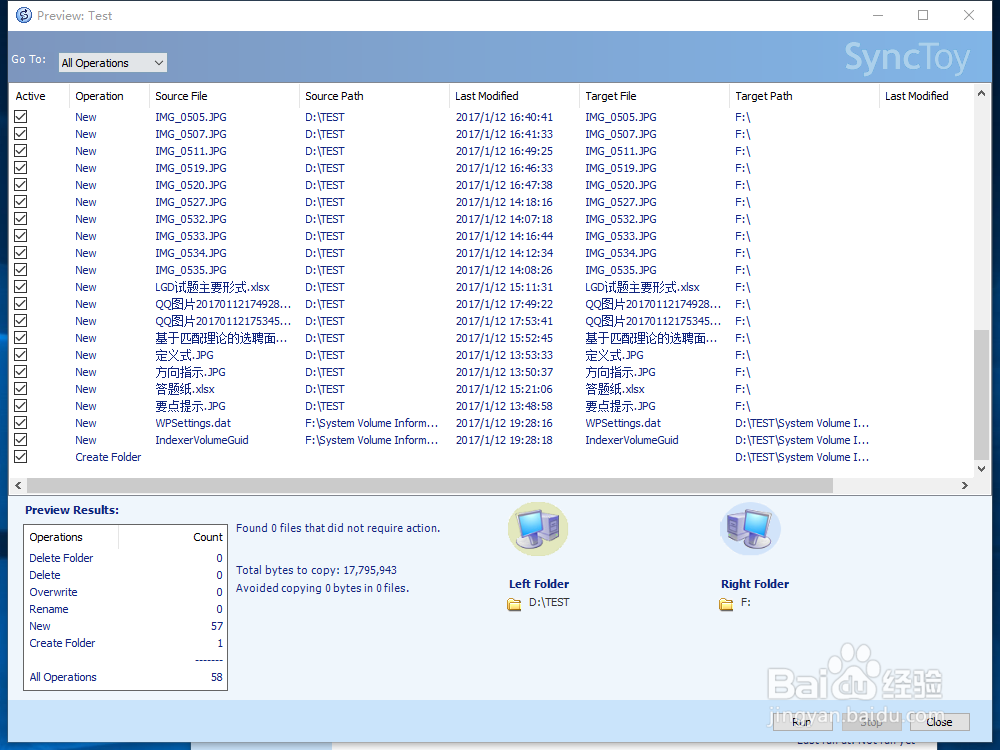Click Total bytes to copy text

316,570
